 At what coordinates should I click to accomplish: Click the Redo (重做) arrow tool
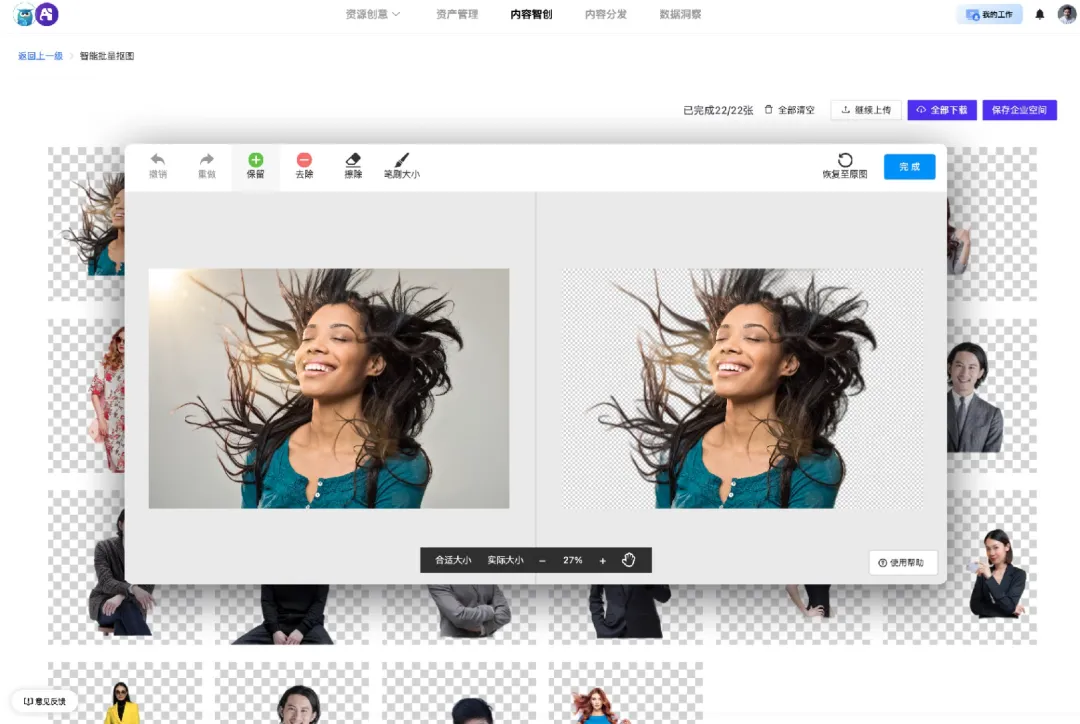pyautogui.click(x=207, y=166)
